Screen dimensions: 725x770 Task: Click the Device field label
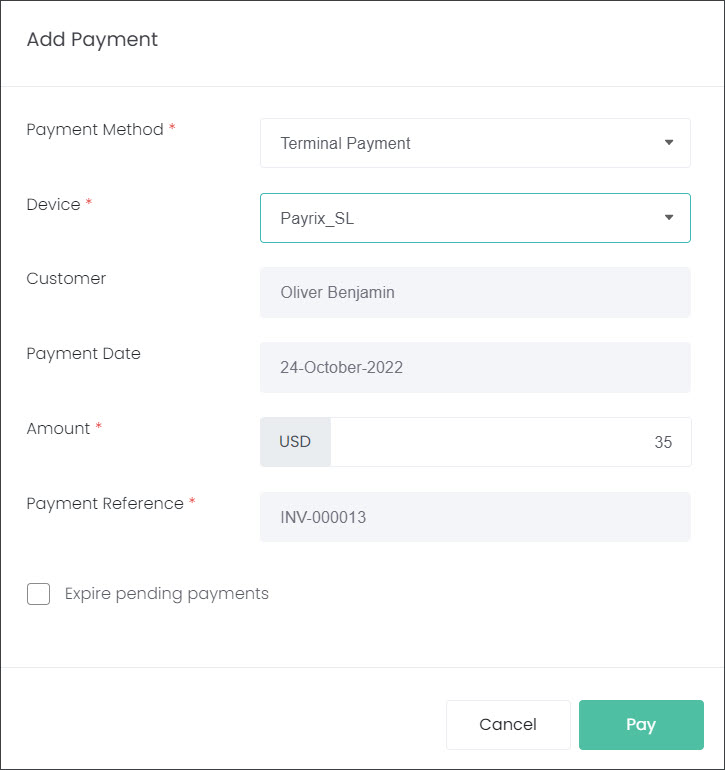[54, 204]
